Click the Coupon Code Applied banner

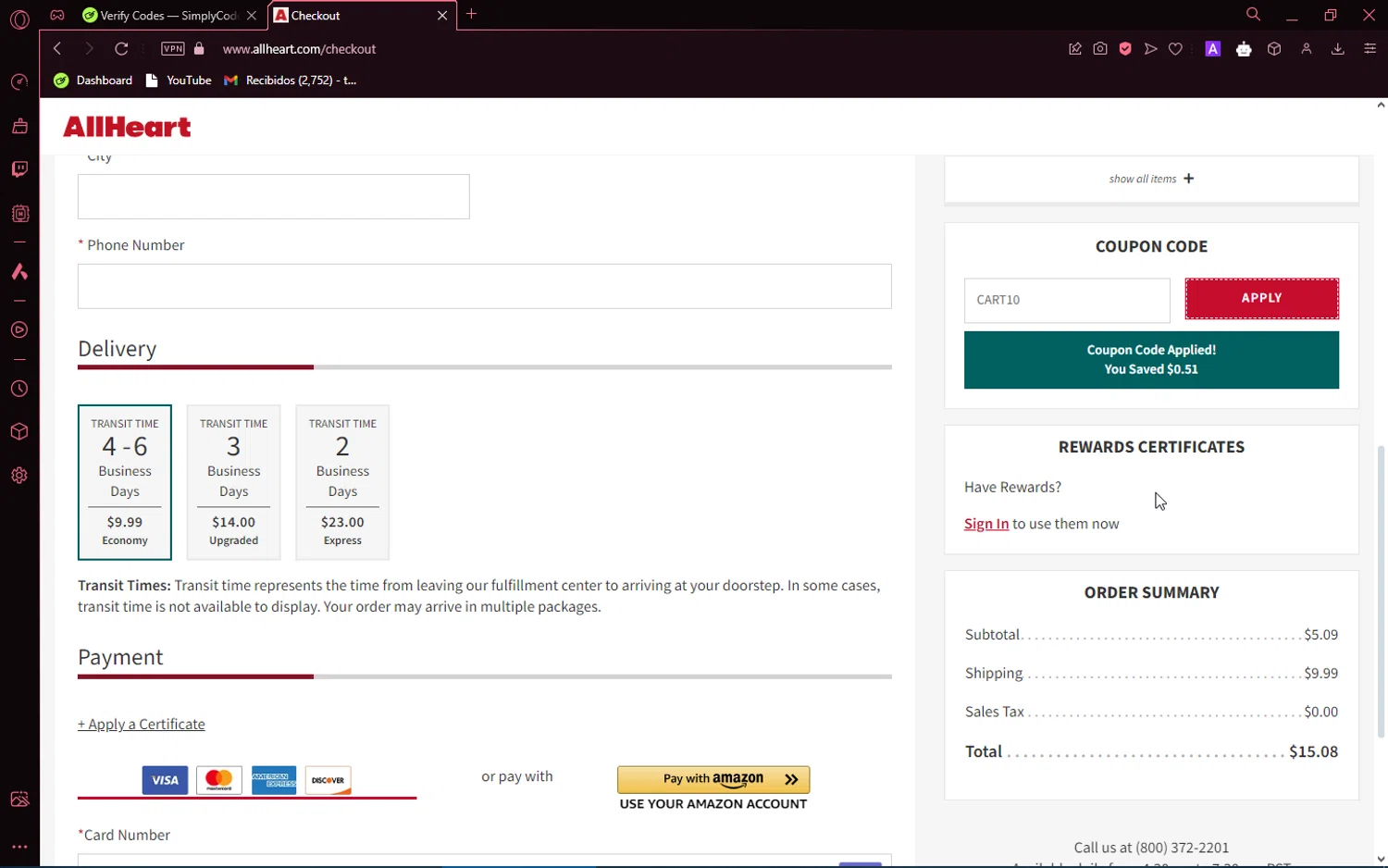pyautogui.click(x=1151, y=360)
